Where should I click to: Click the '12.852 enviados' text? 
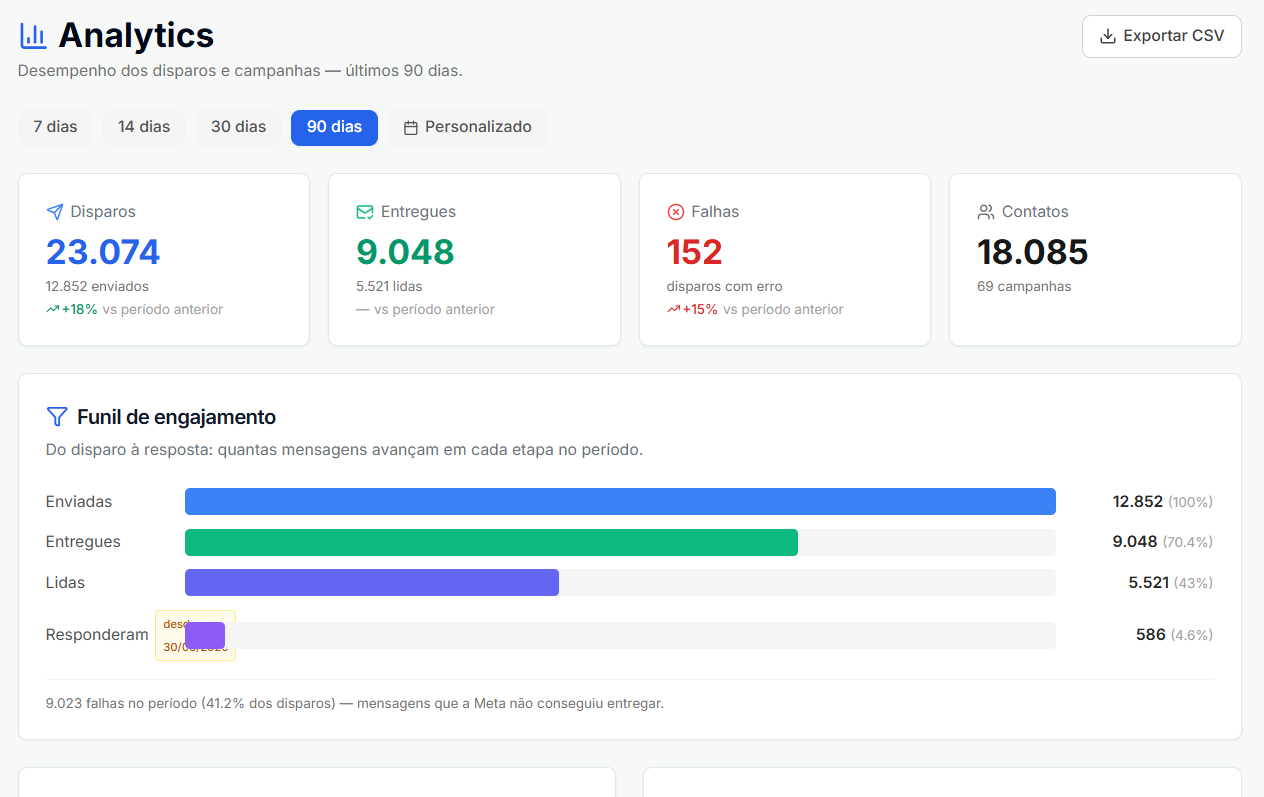click(97, 287)
